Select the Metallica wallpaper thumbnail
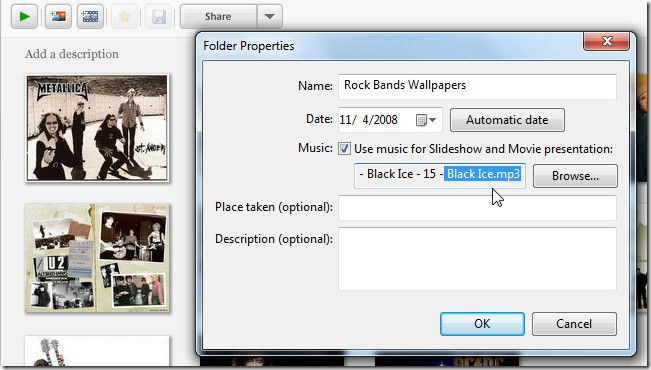The width and height of the screenshot is (651, 370). click(x=97, y=128)
